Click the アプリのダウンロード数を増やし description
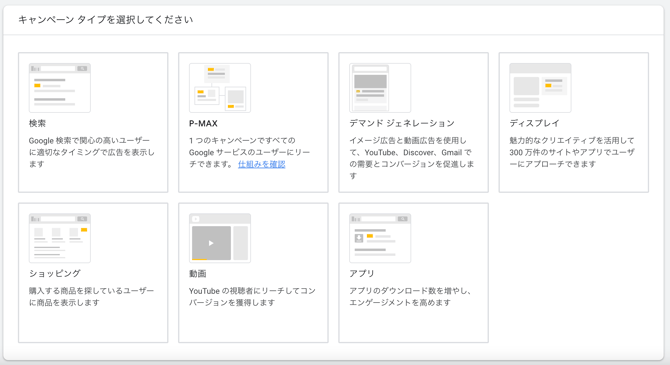The width and height of the screenshot is (670, 365). (410, 297)
